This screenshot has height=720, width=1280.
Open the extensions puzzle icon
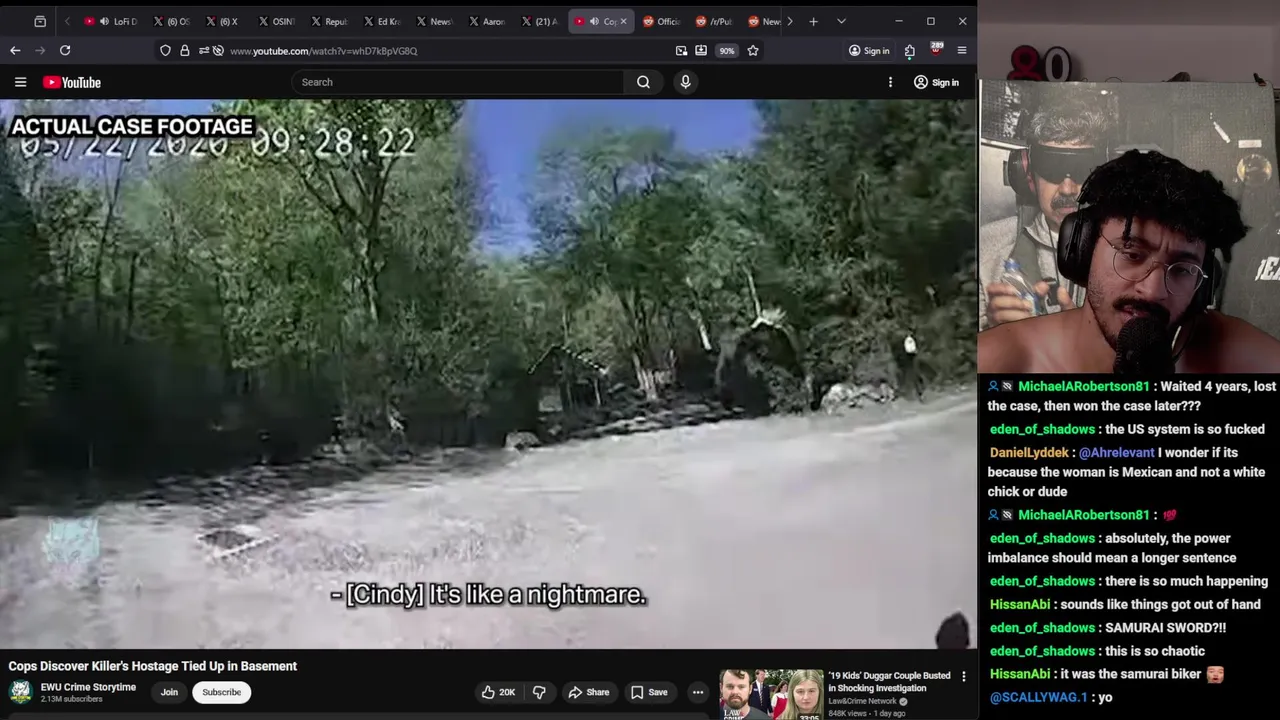909,50
